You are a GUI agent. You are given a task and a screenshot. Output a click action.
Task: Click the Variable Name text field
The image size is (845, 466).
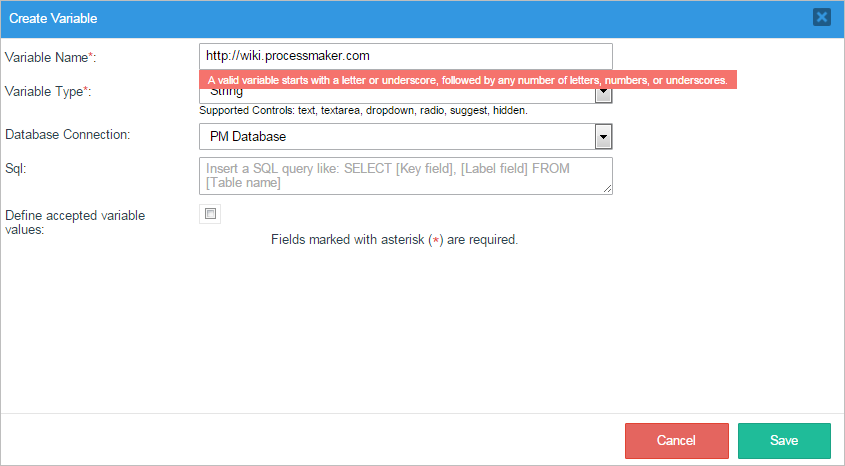point(405,56)
